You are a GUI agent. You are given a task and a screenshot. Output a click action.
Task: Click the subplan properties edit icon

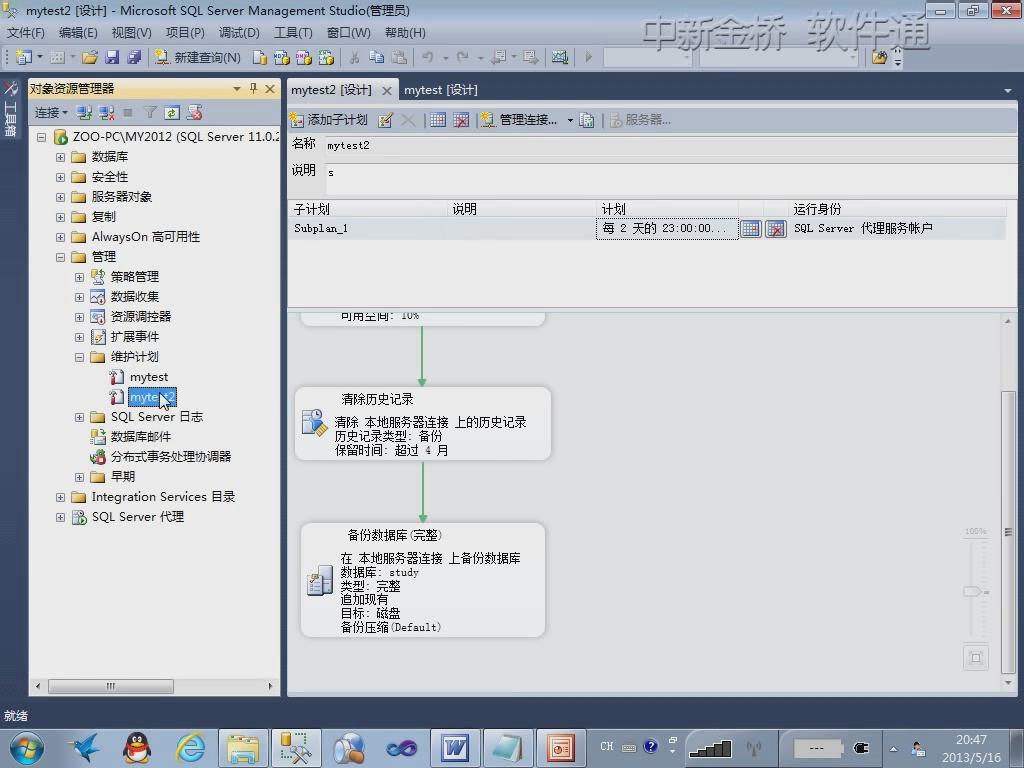pyautogui.click(x=385, y=120)
